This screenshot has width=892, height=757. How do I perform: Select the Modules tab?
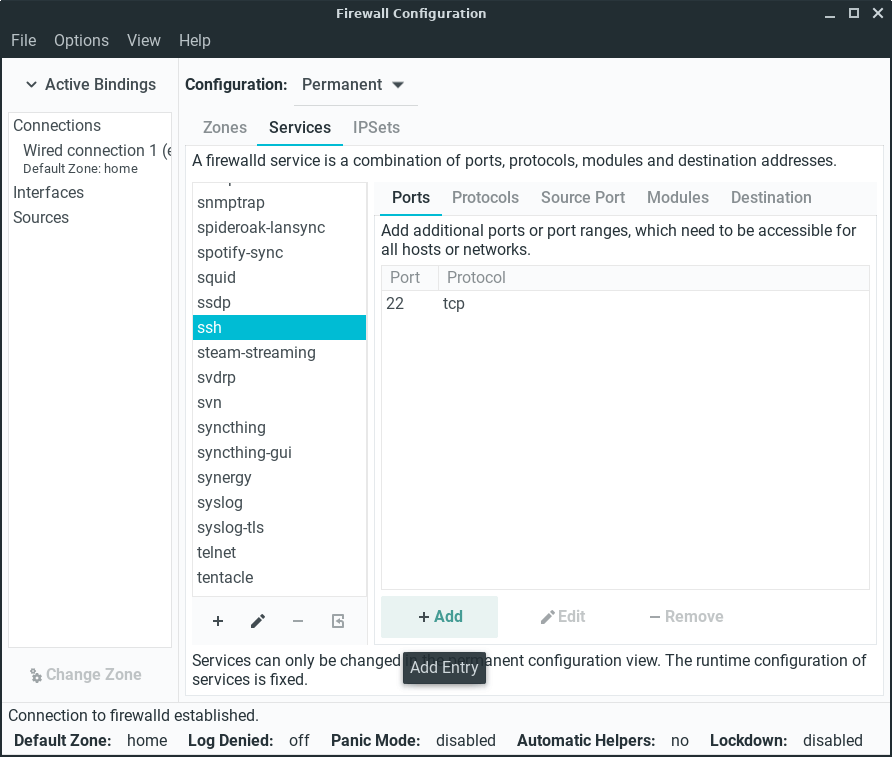point(677,197)
